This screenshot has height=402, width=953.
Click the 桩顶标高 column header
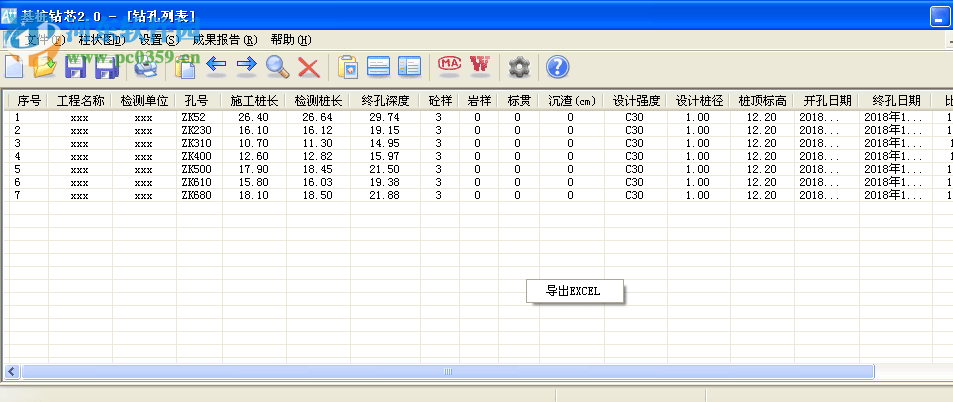point(762,101)
